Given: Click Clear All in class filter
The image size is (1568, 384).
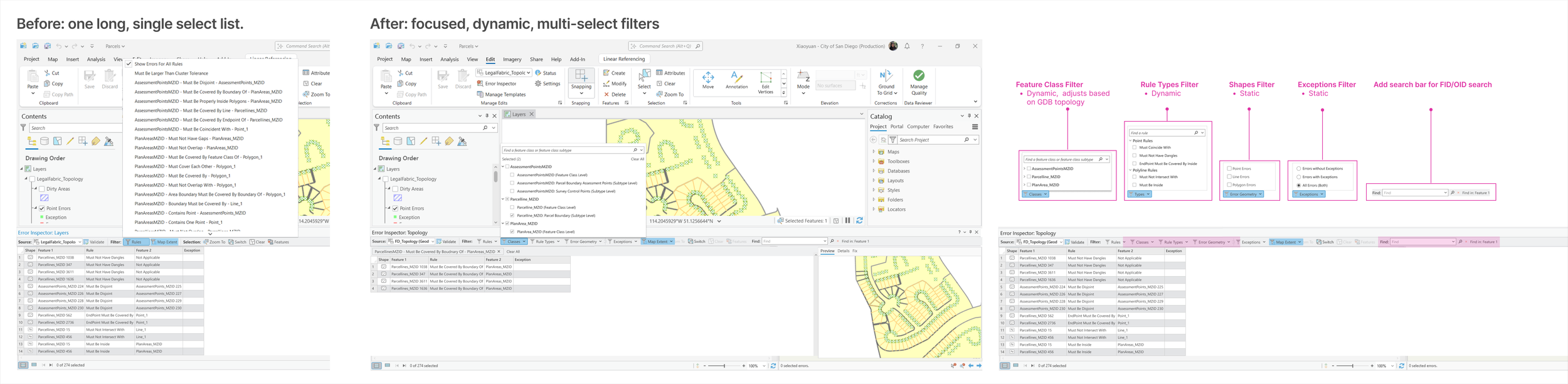Looking at the screenshot, I should coord(637,159).
